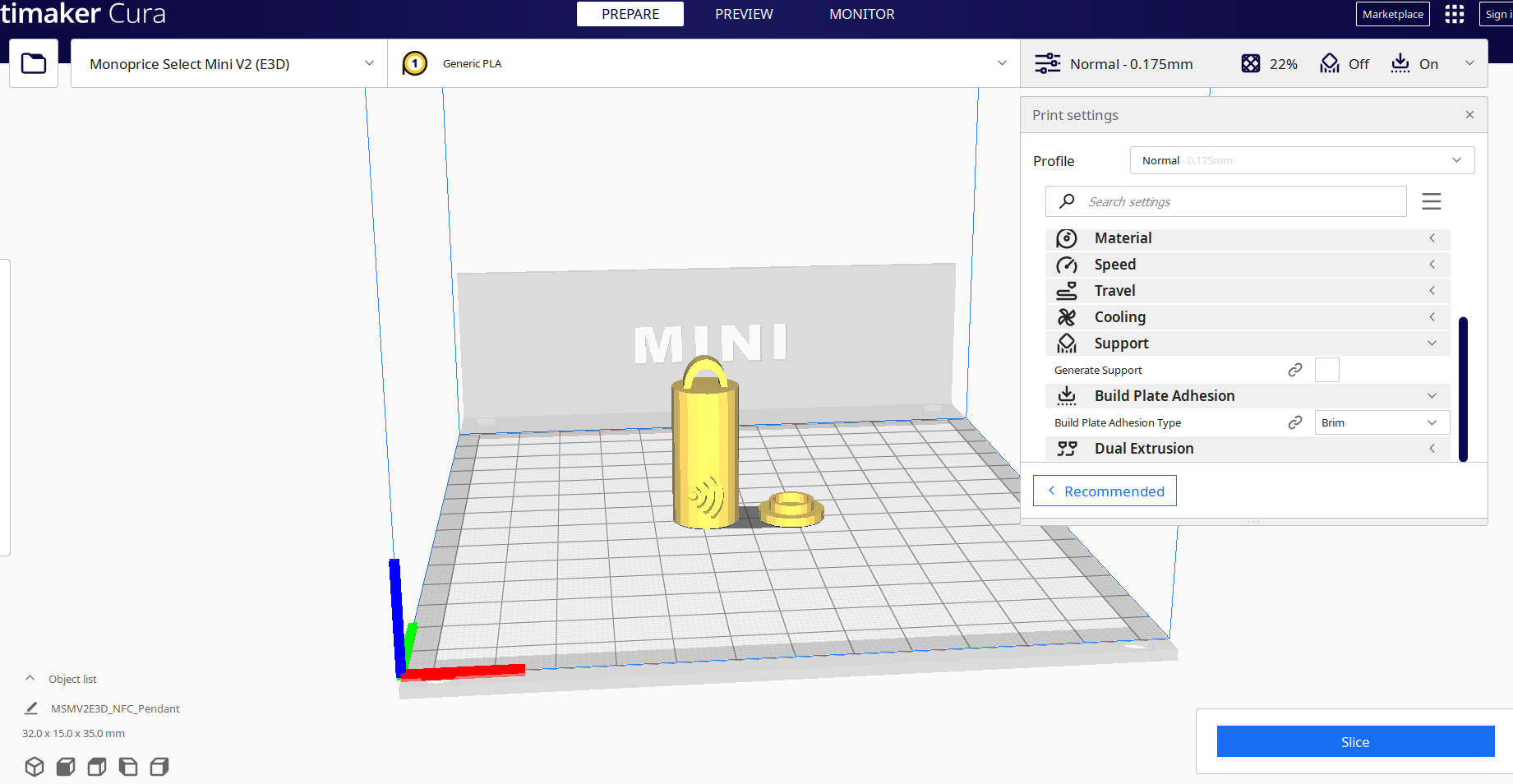
Task: Switch to the PREVIEW tab
Action: (x=744, y=14)
